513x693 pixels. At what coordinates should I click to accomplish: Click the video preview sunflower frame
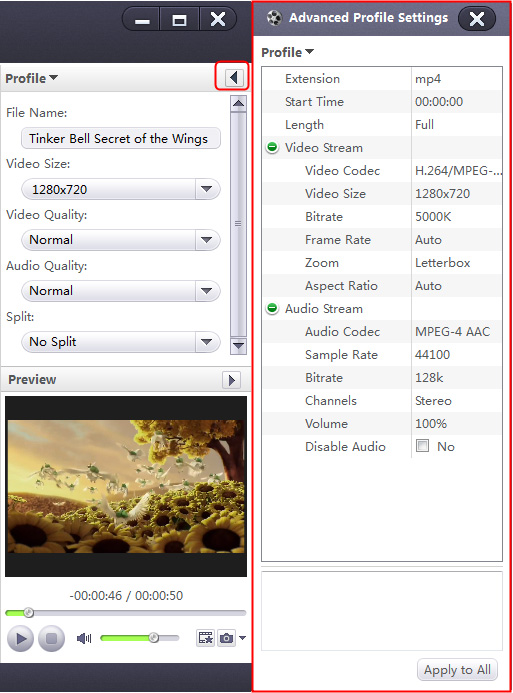tap(126, 486)
